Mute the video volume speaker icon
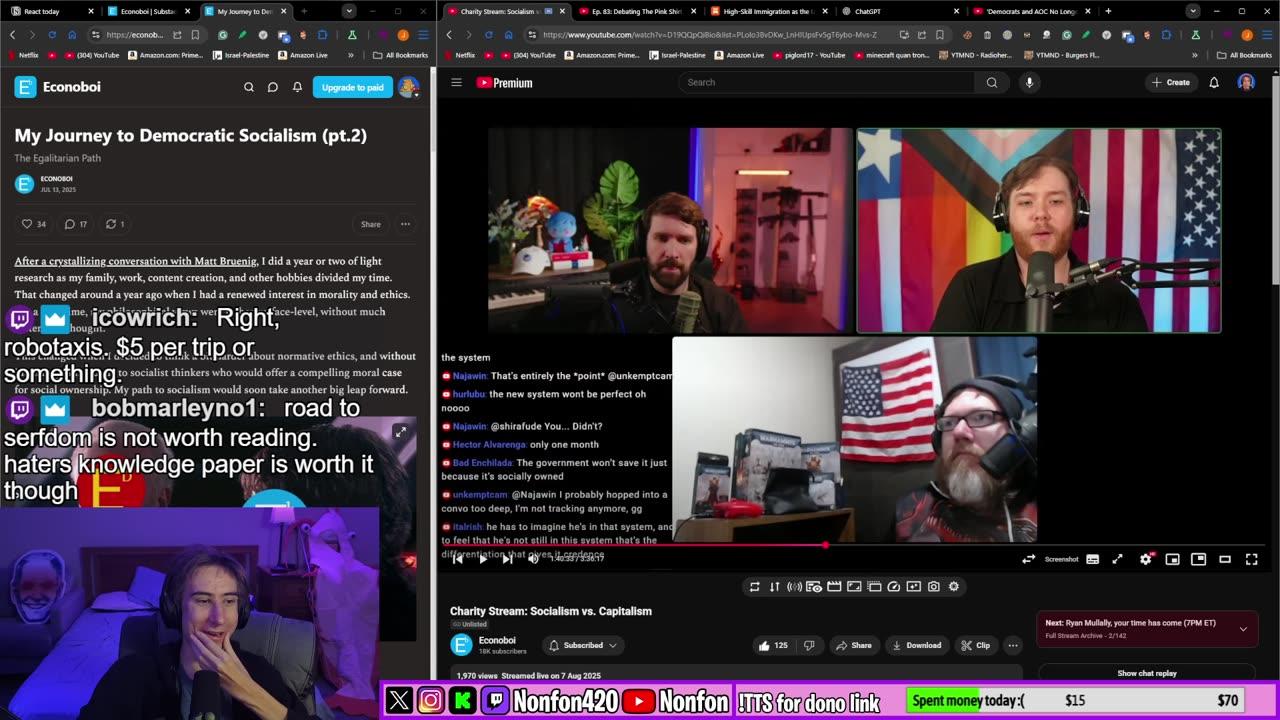Image resolution: width=1280 pixels, height=720 pixels. [x=533, y=559]
